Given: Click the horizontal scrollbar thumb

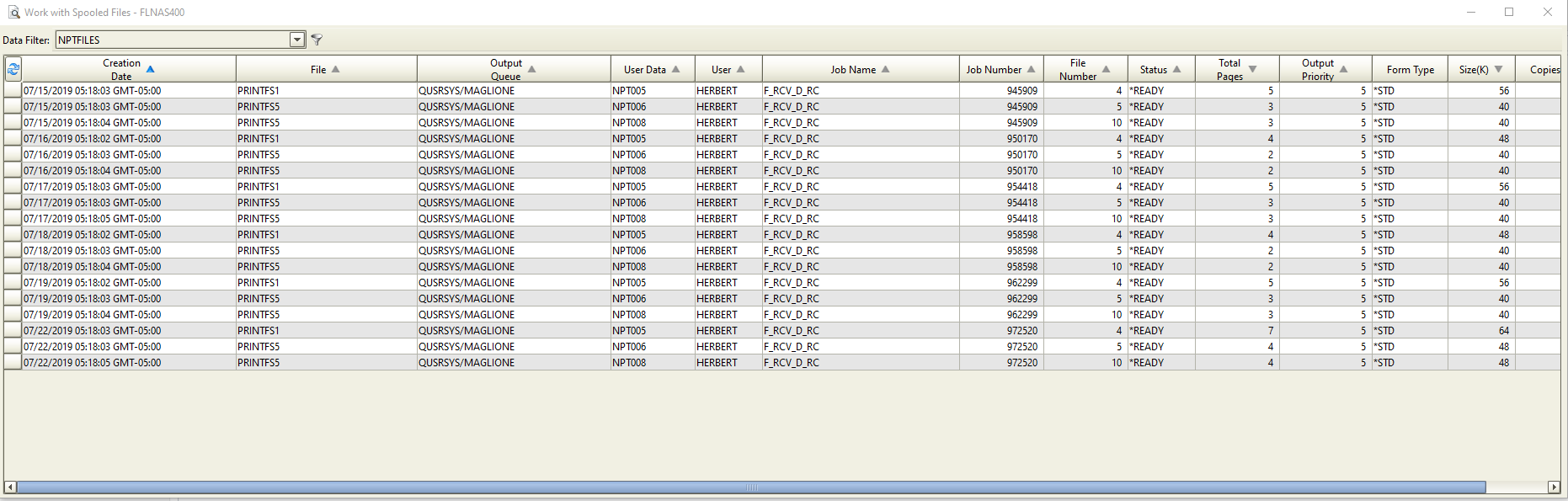Looking at the screenshot, I should pyautogui.click(x=751, y=488).
